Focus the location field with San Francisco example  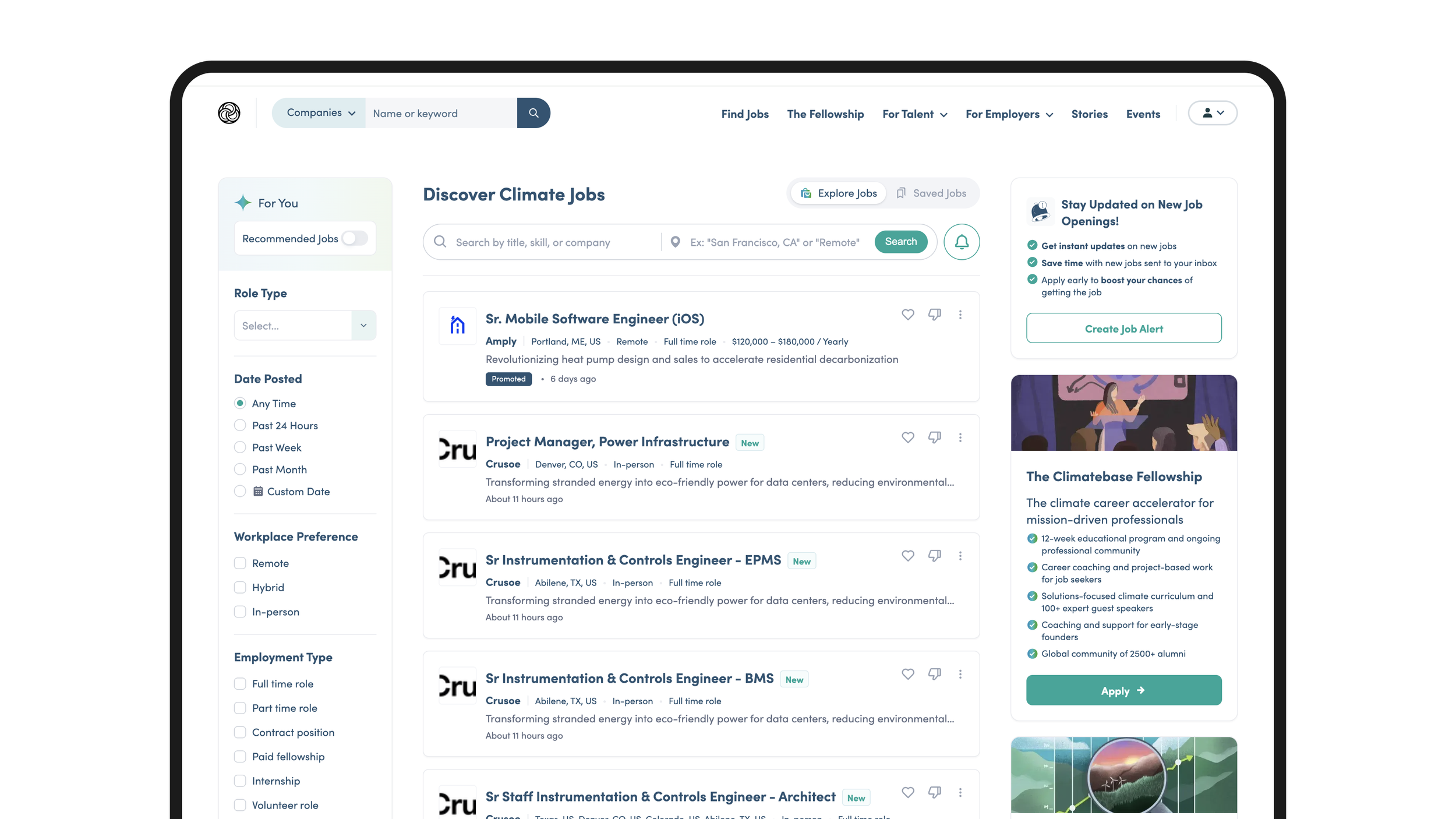tap(775, 242)
